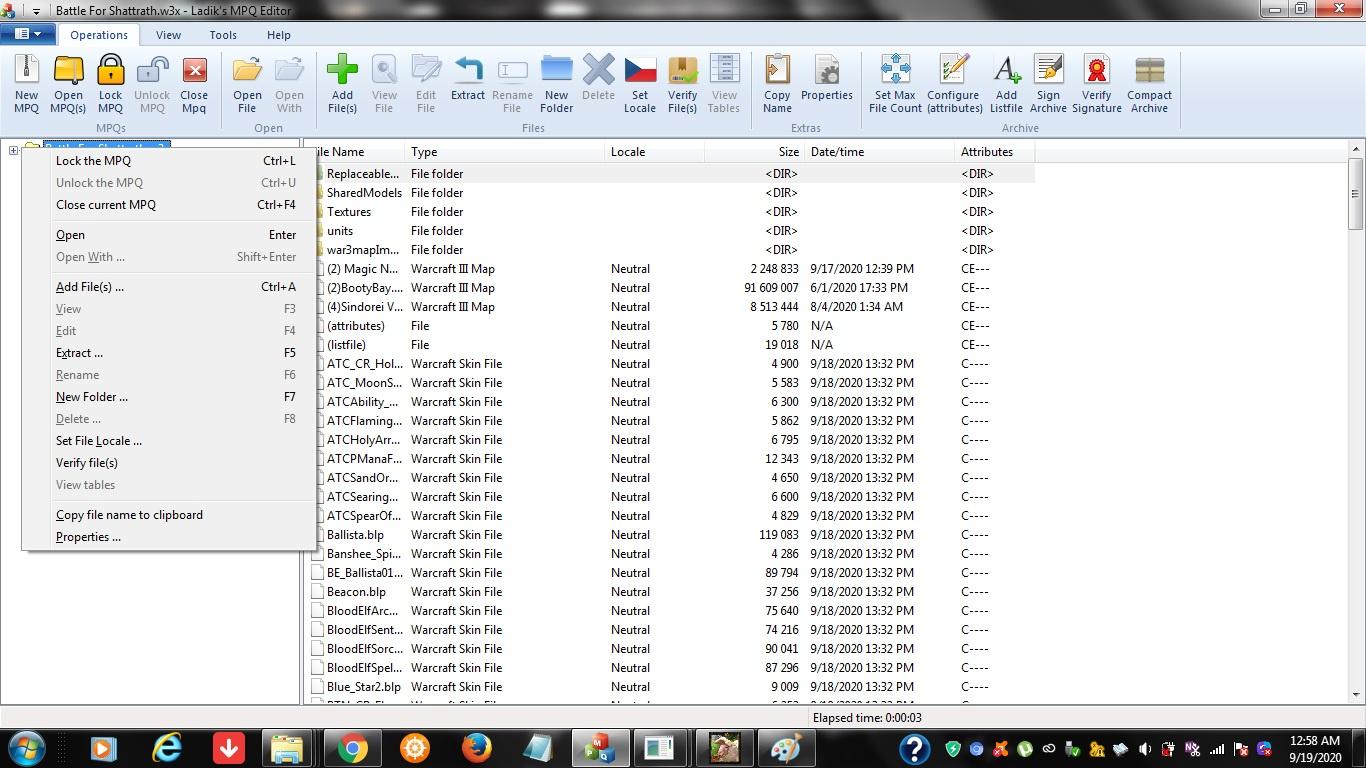Select the units folder row

672,230
